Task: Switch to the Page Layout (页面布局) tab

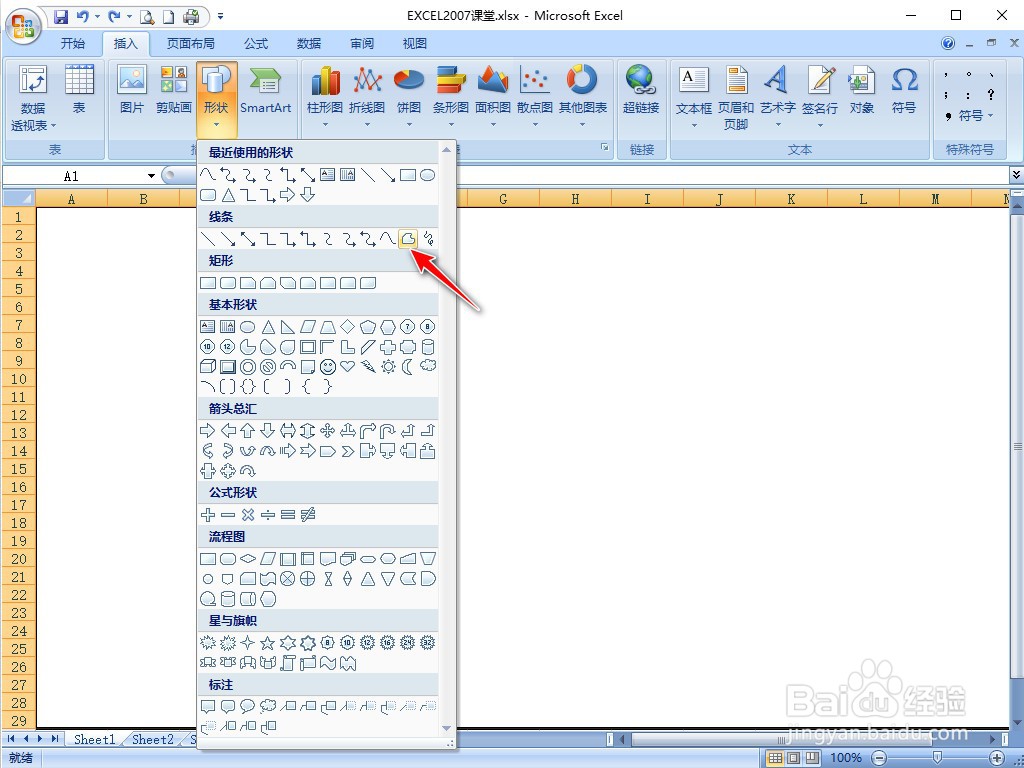Action: click(190, 44)
